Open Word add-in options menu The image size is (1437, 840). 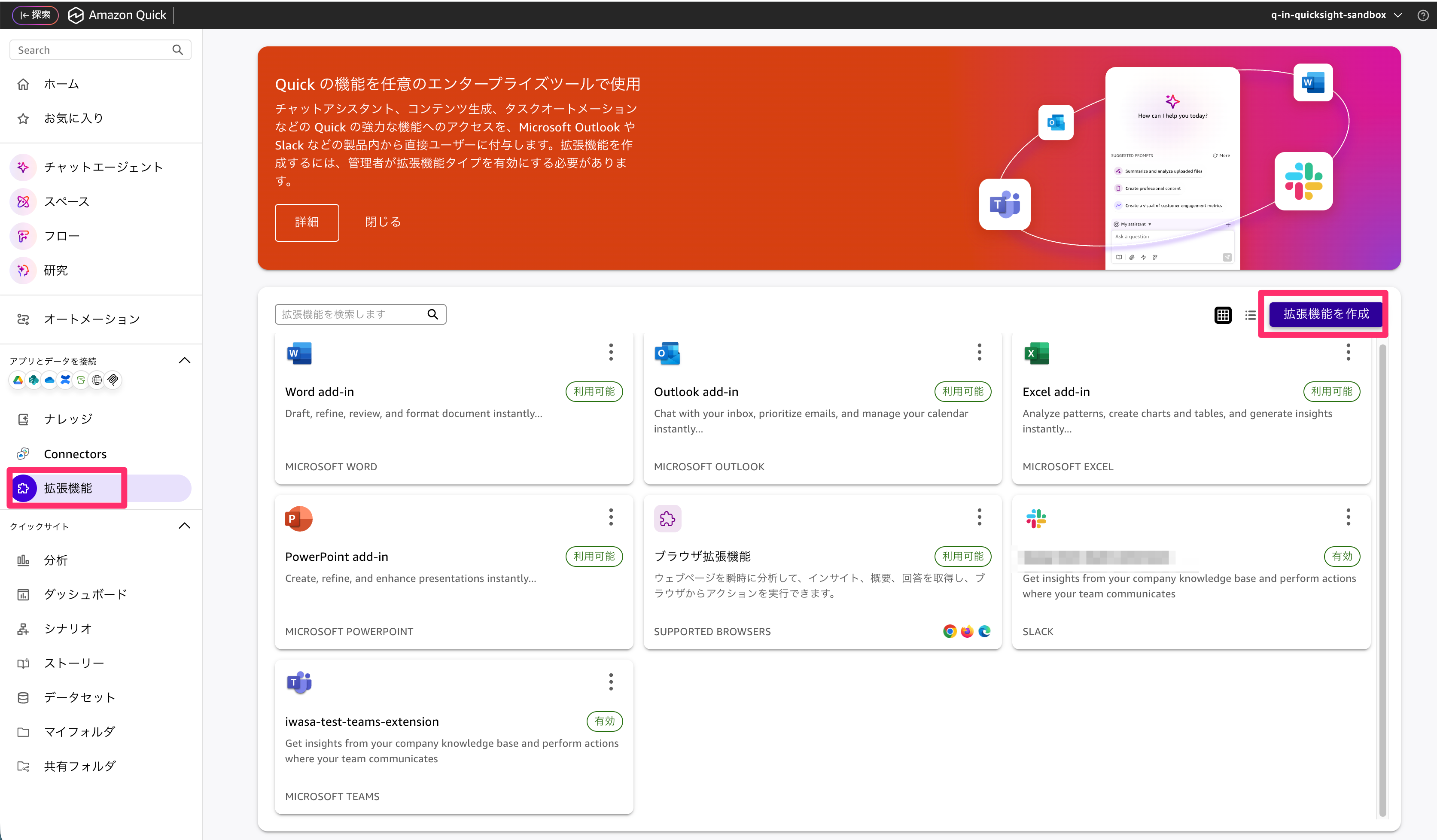[x=611, y=352]
